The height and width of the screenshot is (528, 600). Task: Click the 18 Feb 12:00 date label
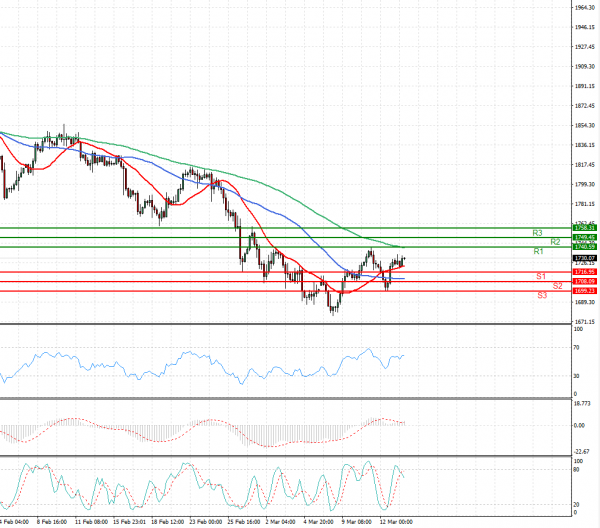click(167, 522)
